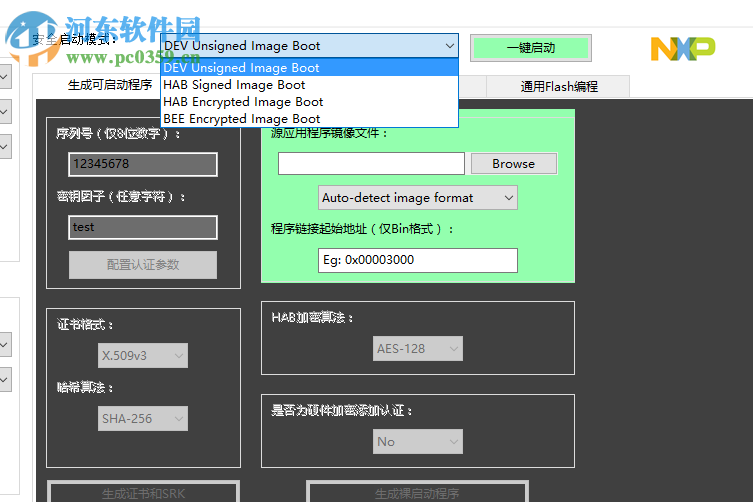Switch to 通用Flash编程 tab
The image size is (753, 502).
(x=559, y=86)
